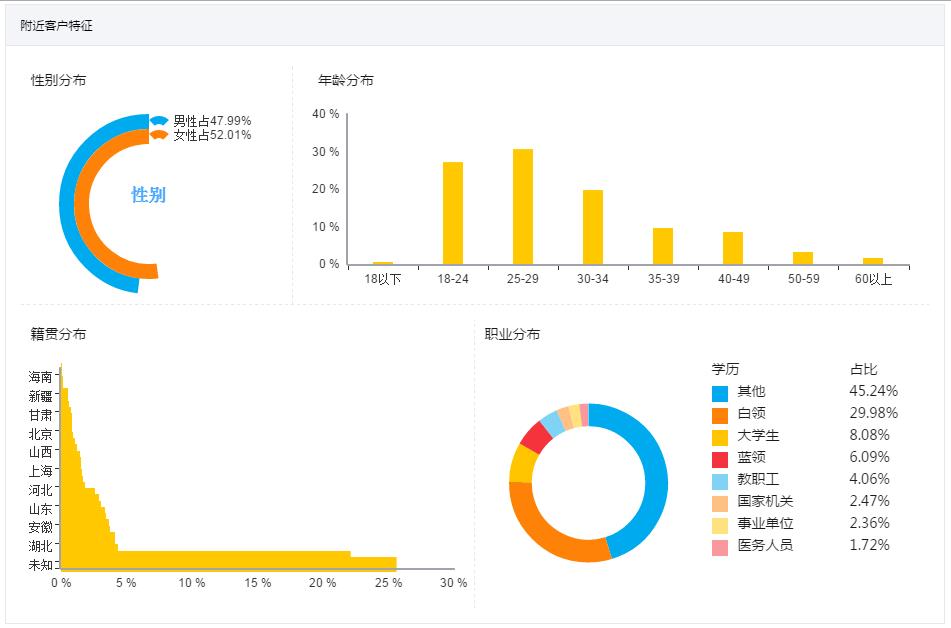Click the 45.24% value
951x628 pixels.
(873, 391)
